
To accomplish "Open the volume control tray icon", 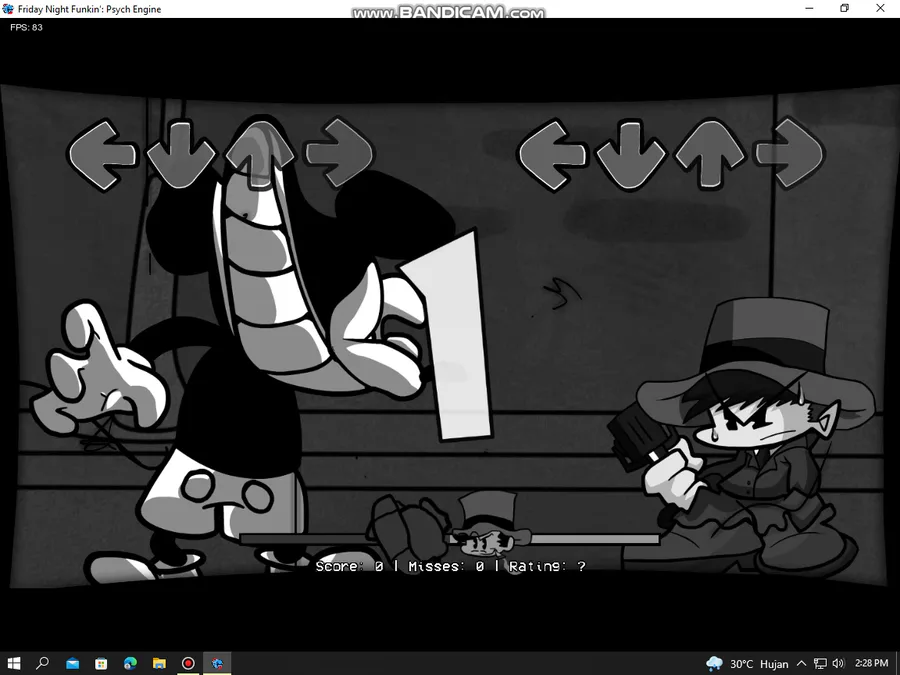I will tap(838, 664).
